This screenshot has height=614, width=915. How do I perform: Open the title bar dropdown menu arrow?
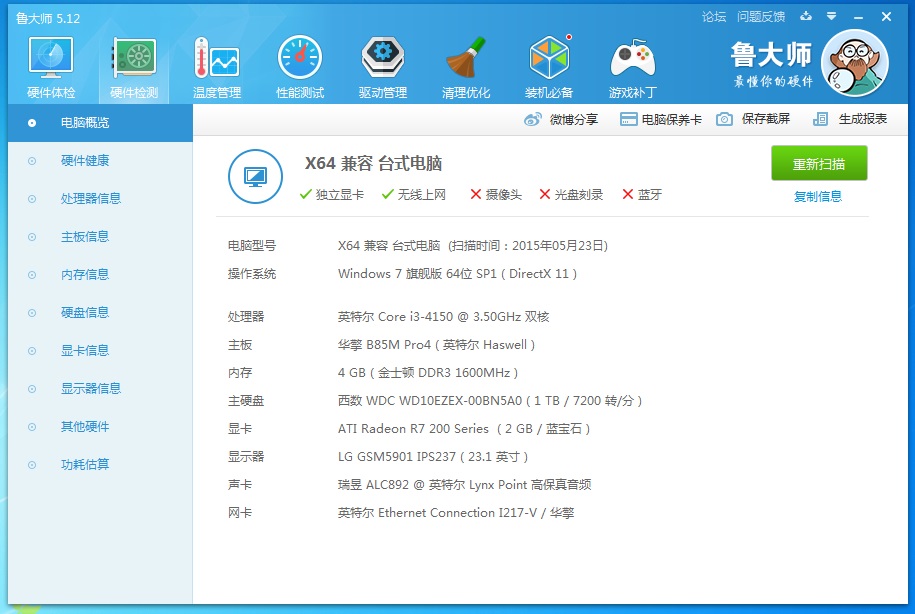tap(832, 16)
